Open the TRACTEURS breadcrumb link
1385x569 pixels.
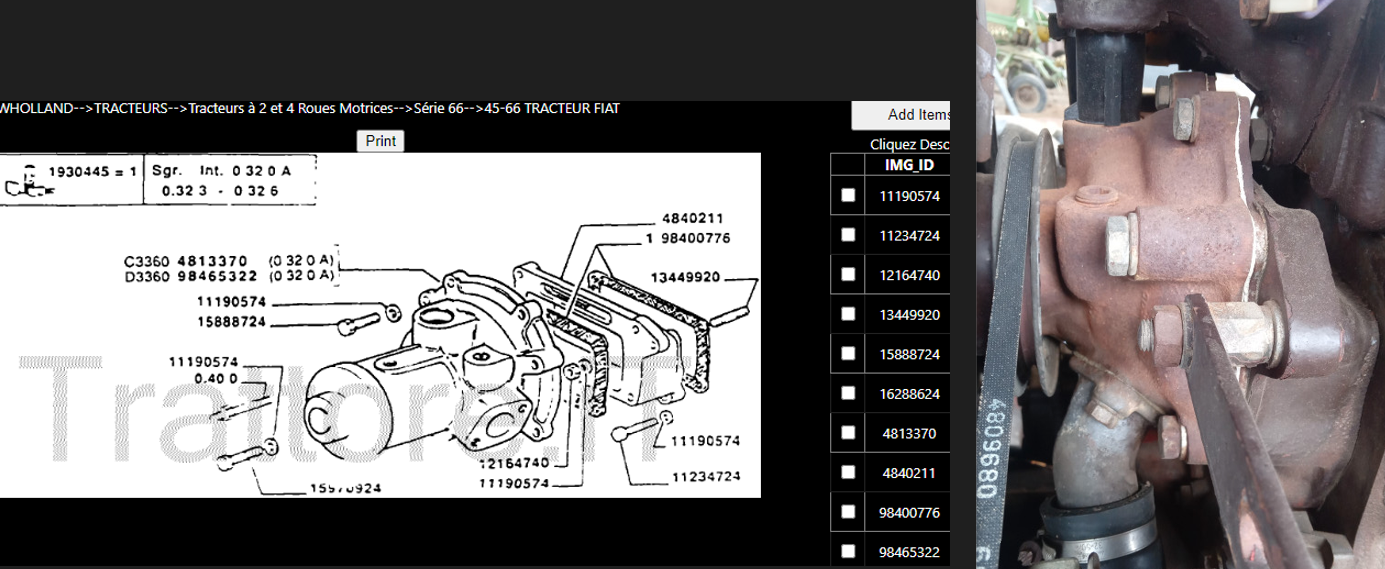(x=130, y=108)
